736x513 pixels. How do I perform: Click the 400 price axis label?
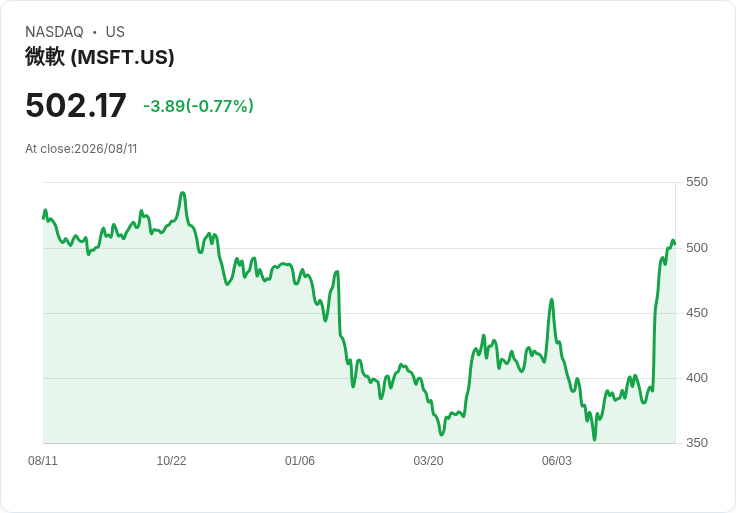click(697, 377)
